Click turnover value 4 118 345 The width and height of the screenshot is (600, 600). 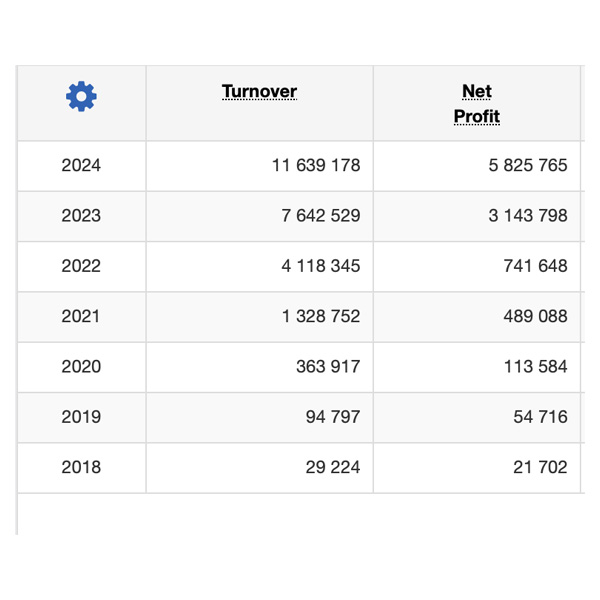pyautogui.click(x=320, y=266)
